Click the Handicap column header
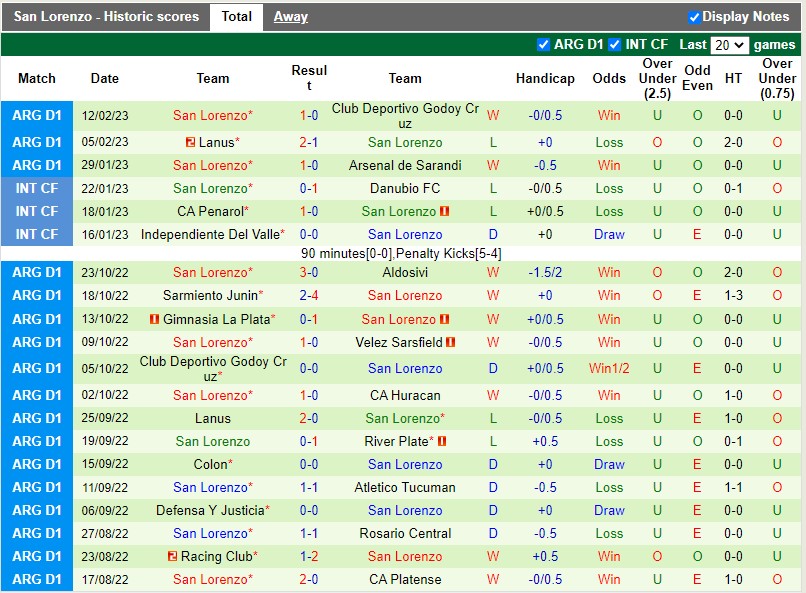This screenshot has height=593, width=806. [545, 79]
